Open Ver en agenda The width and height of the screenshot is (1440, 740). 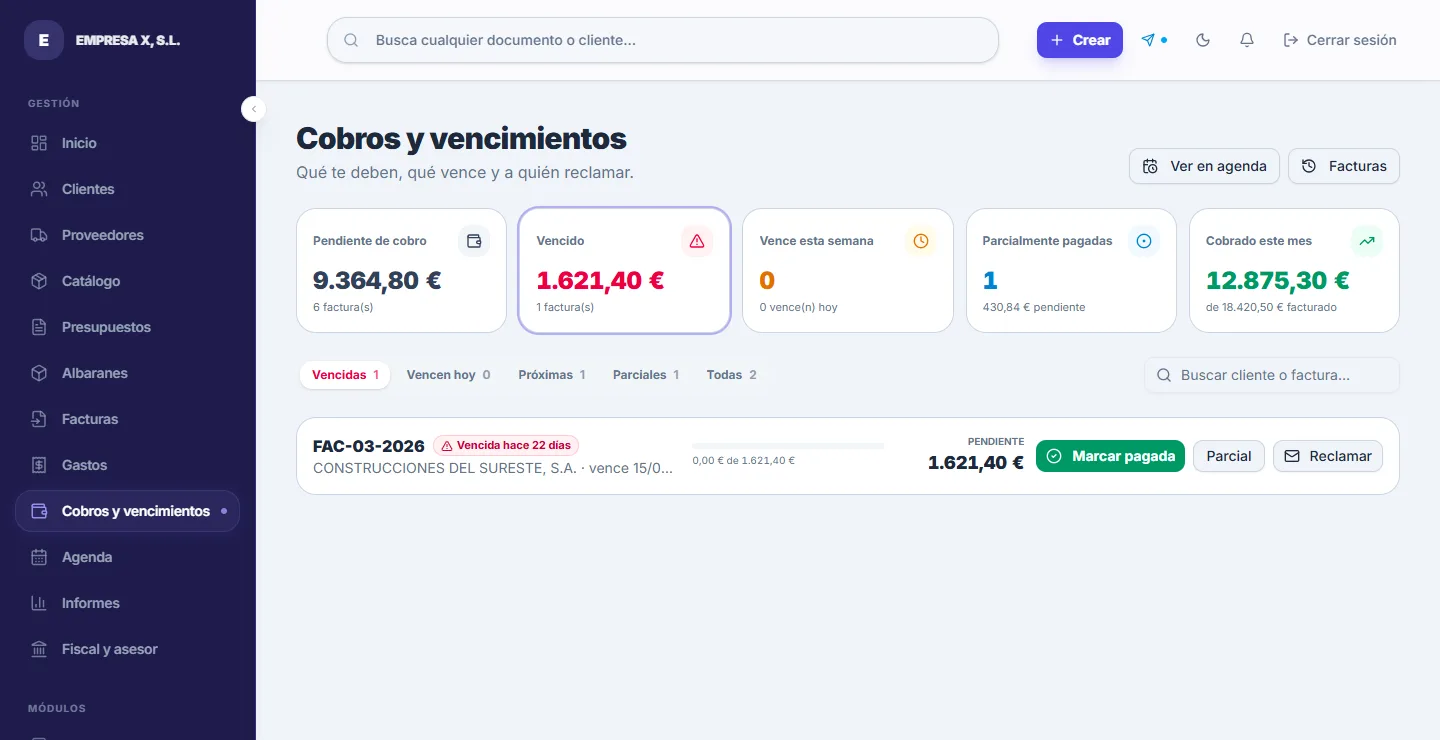1204,166
